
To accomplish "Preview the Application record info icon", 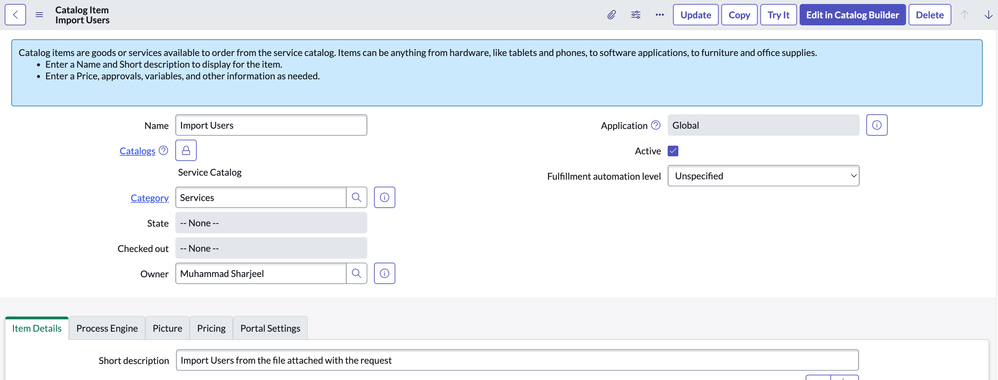I will tap(876, 125).
